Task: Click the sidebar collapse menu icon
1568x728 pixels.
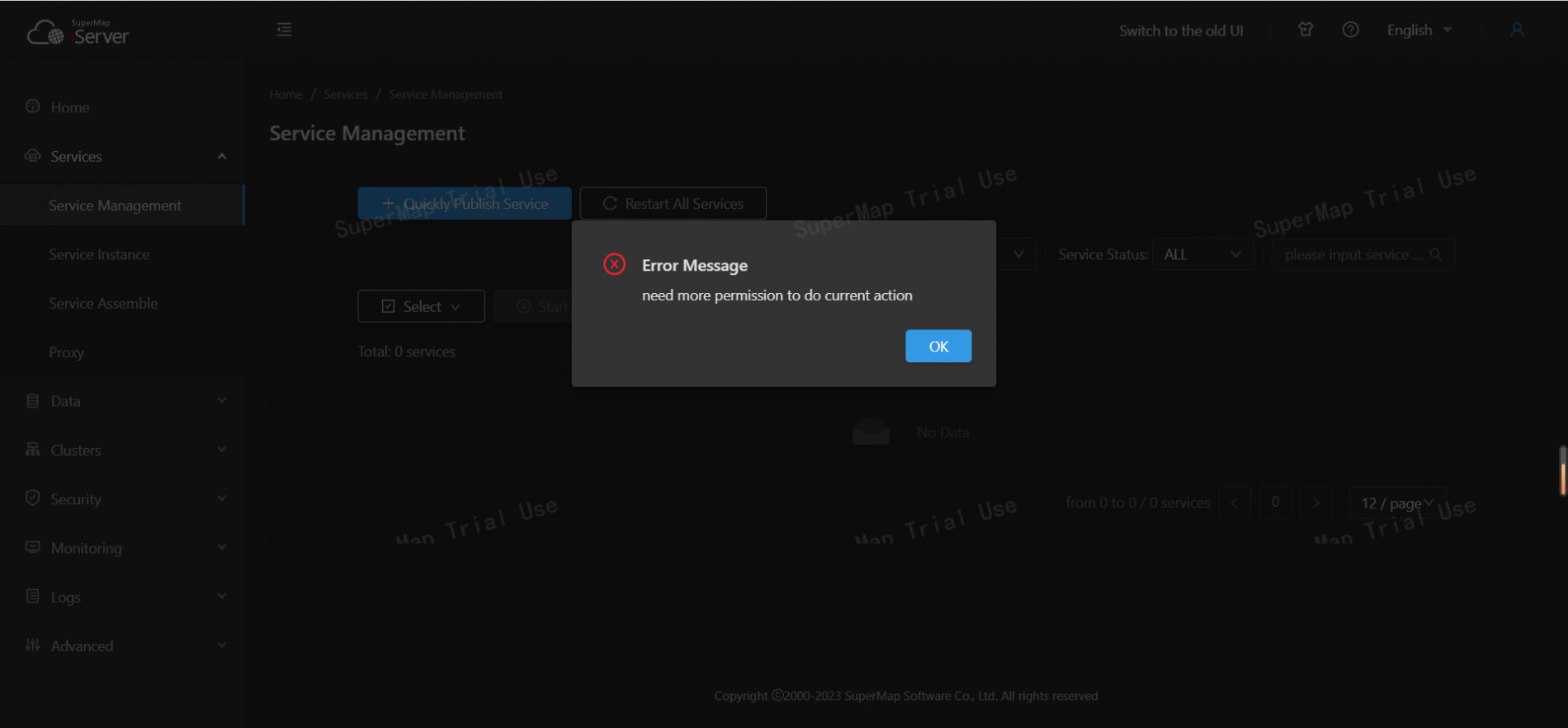Action: (x=284, y=30)
